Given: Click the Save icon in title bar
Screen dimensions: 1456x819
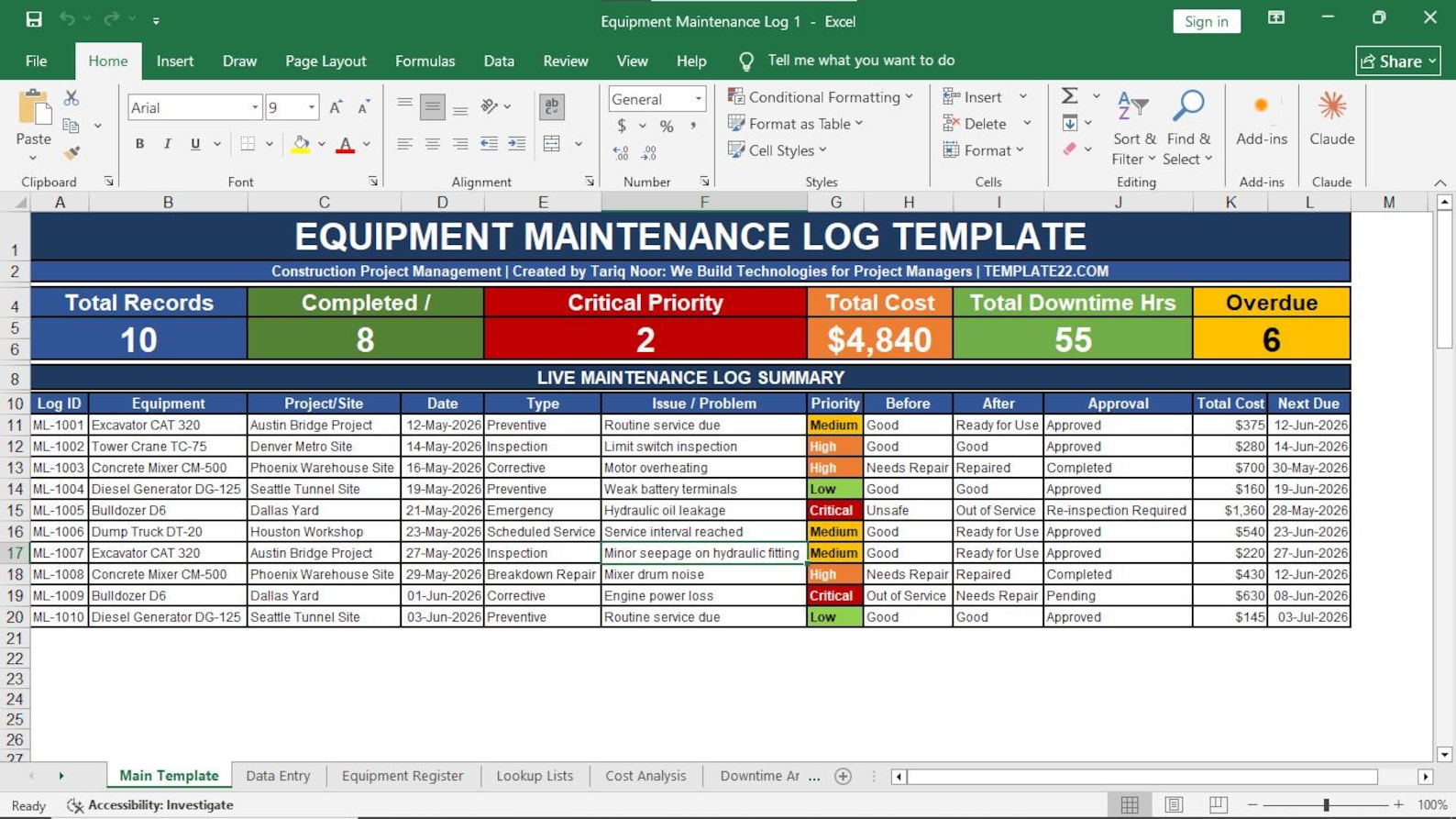Looking at the screenshot, I should pos(34,19).
